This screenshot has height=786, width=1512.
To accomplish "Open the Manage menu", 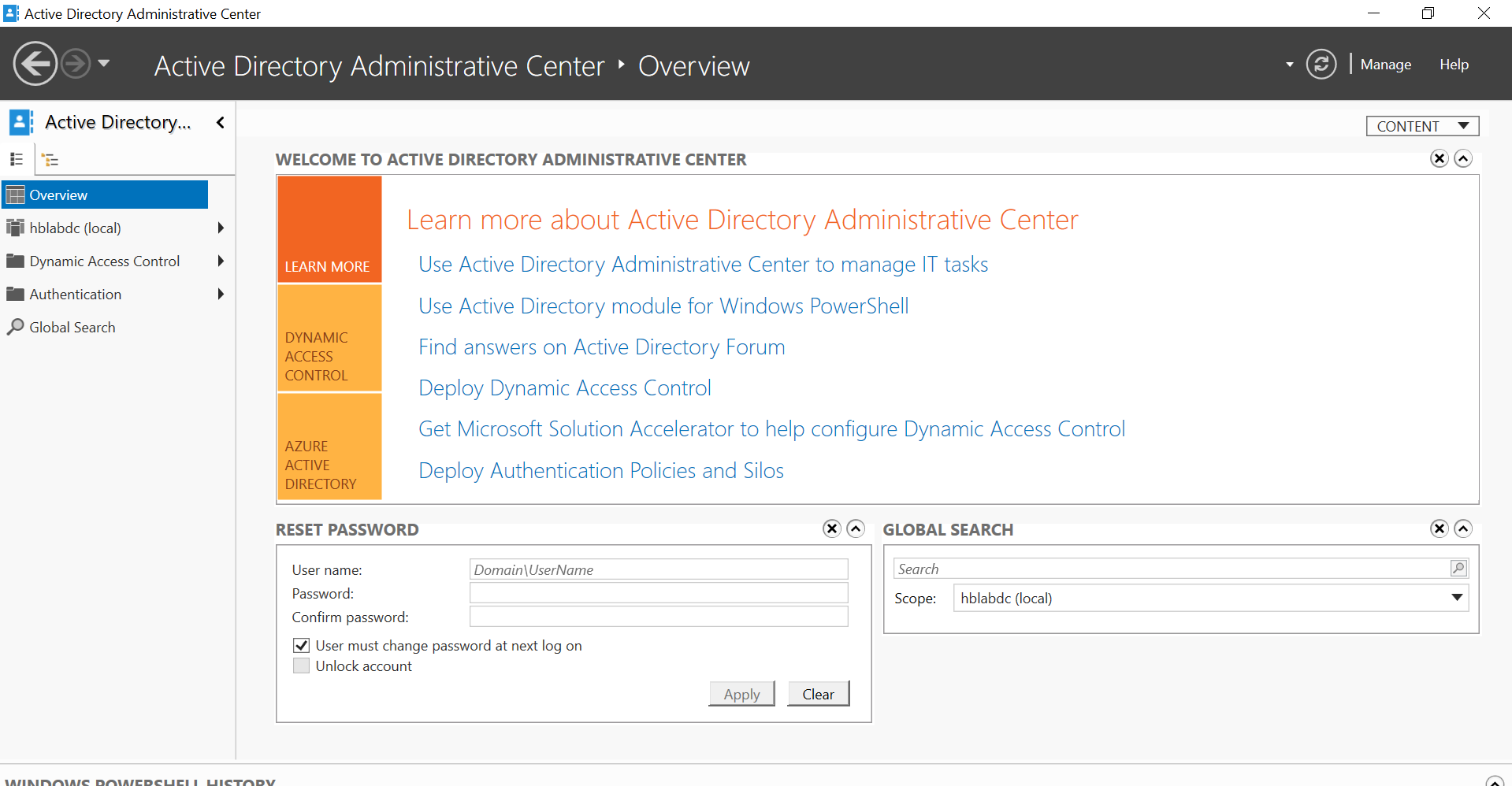I will click(1386, 65).
